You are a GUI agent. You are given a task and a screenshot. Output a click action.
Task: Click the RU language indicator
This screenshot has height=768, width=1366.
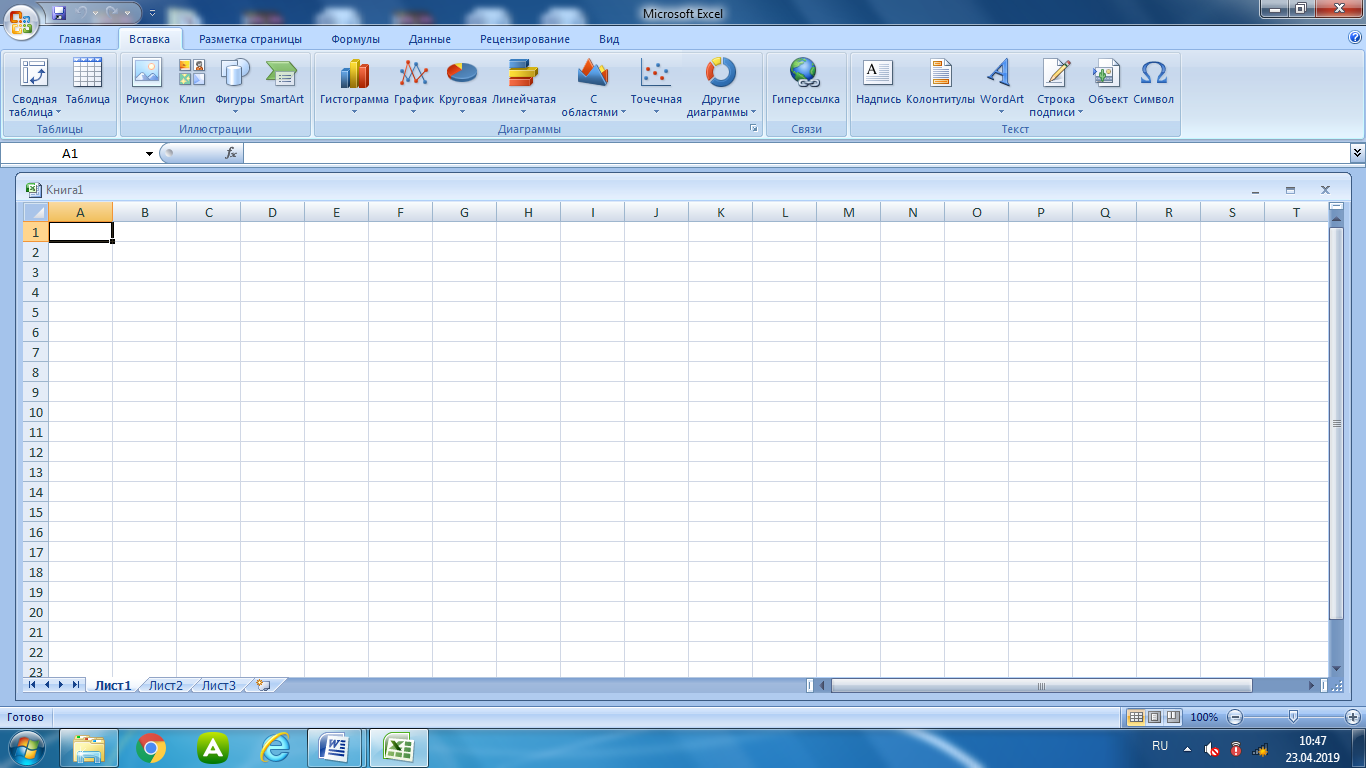[x=1160, y=746]
